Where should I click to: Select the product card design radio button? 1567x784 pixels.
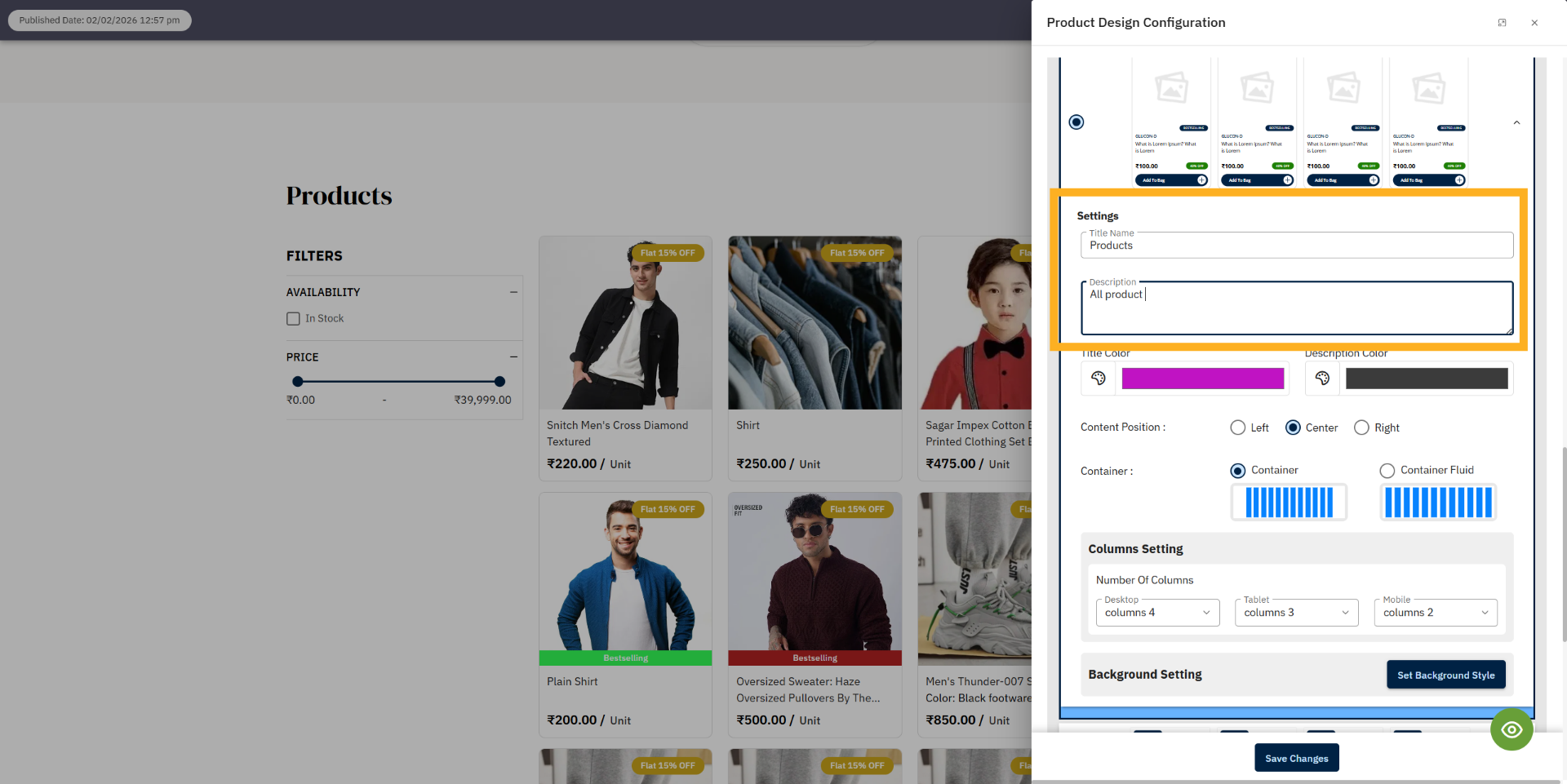(1076, 122)
